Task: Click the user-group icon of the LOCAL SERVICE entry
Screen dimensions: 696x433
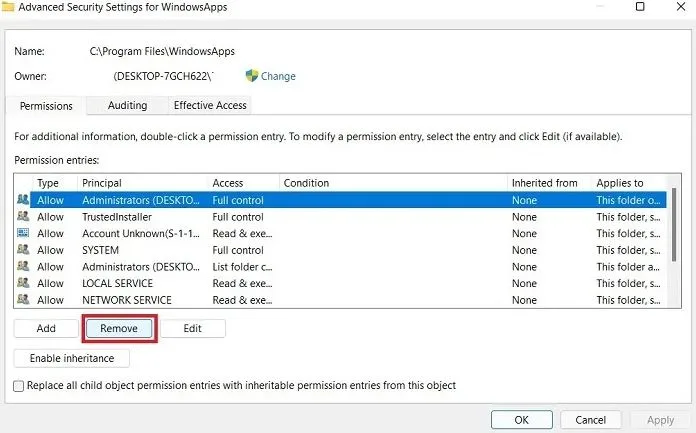Action: click(23, 283)
